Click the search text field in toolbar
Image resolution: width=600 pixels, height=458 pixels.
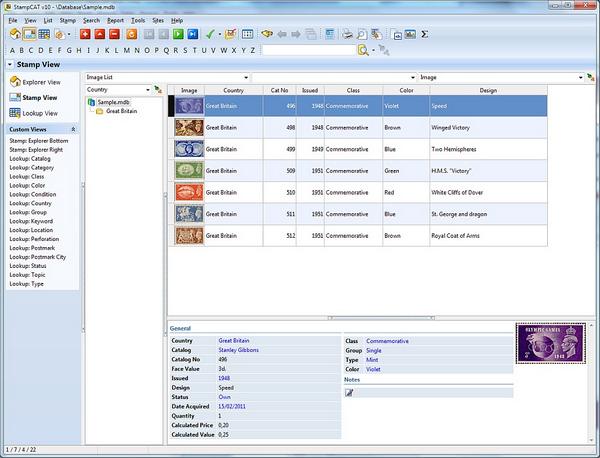coord(309,50)
